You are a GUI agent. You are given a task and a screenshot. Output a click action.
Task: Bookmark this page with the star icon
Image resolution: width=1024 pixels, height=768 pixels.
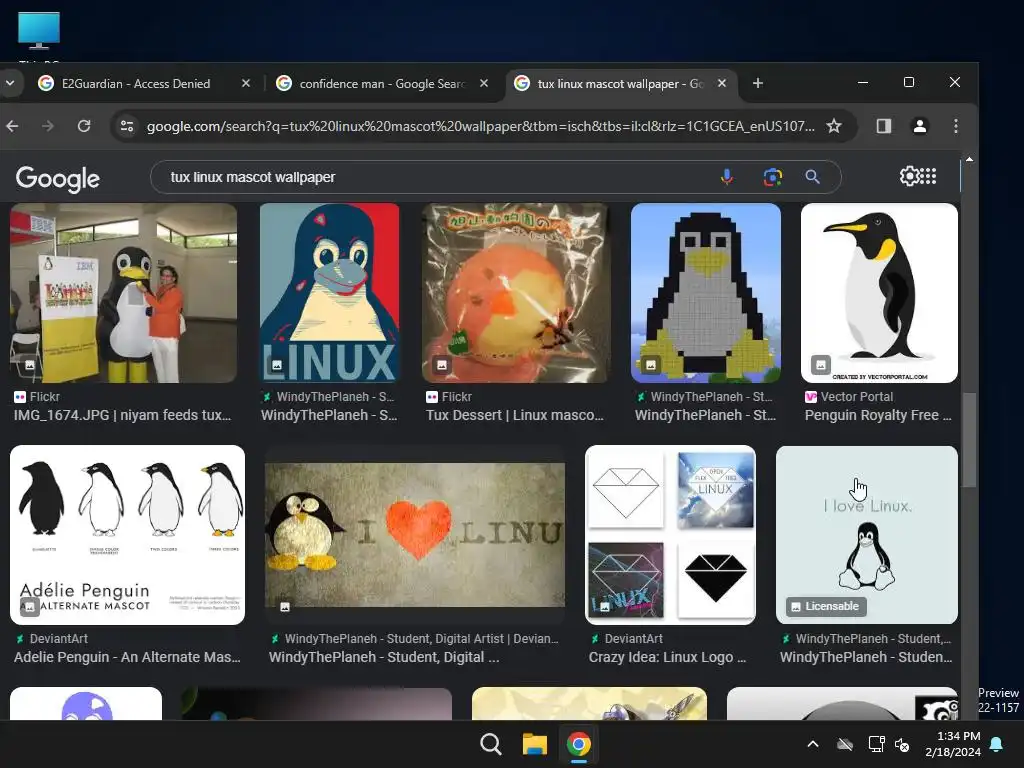pos(834,126)
